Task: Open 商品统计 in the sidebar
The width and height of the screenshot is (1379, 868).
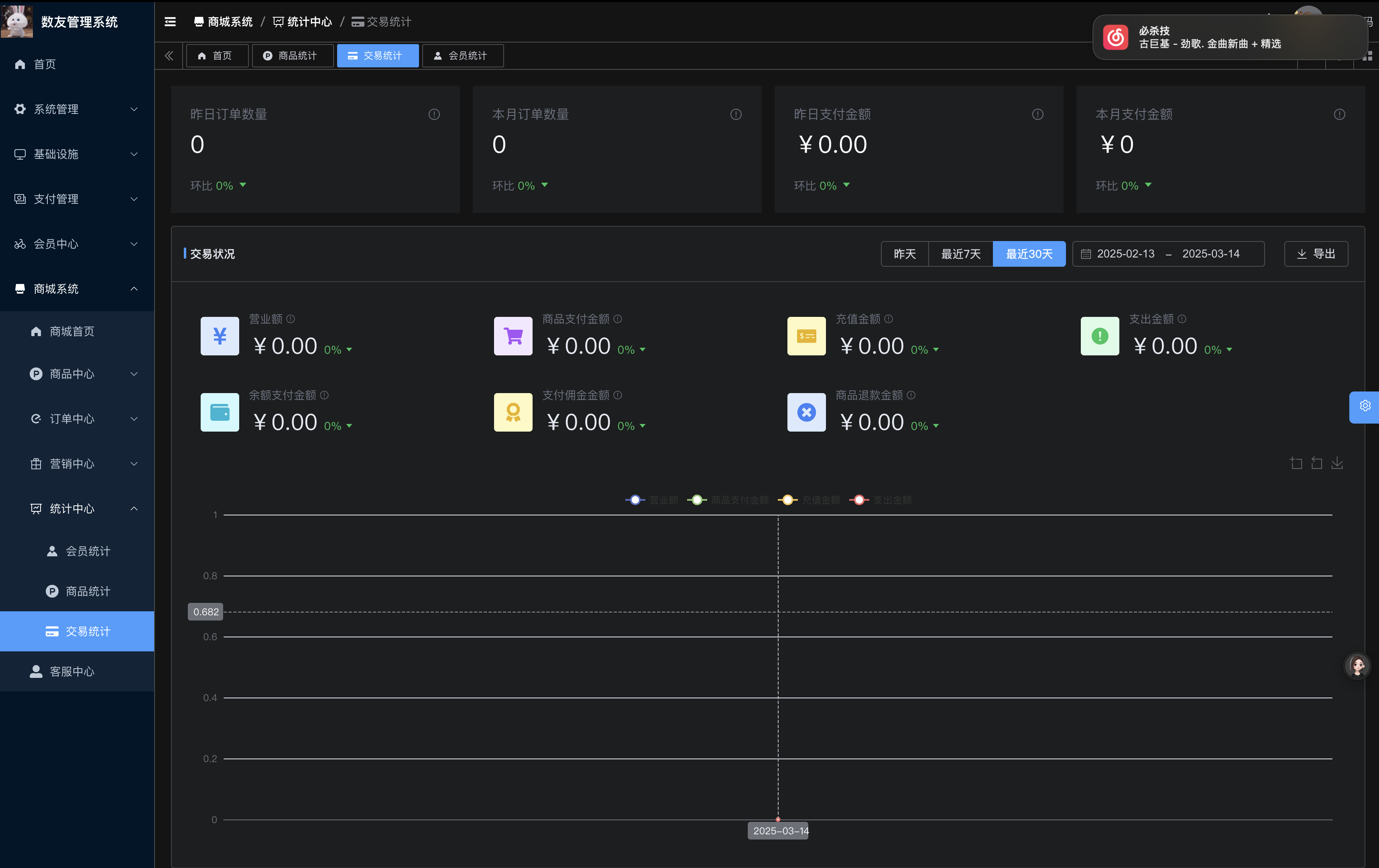Action: tap(77, 591)
